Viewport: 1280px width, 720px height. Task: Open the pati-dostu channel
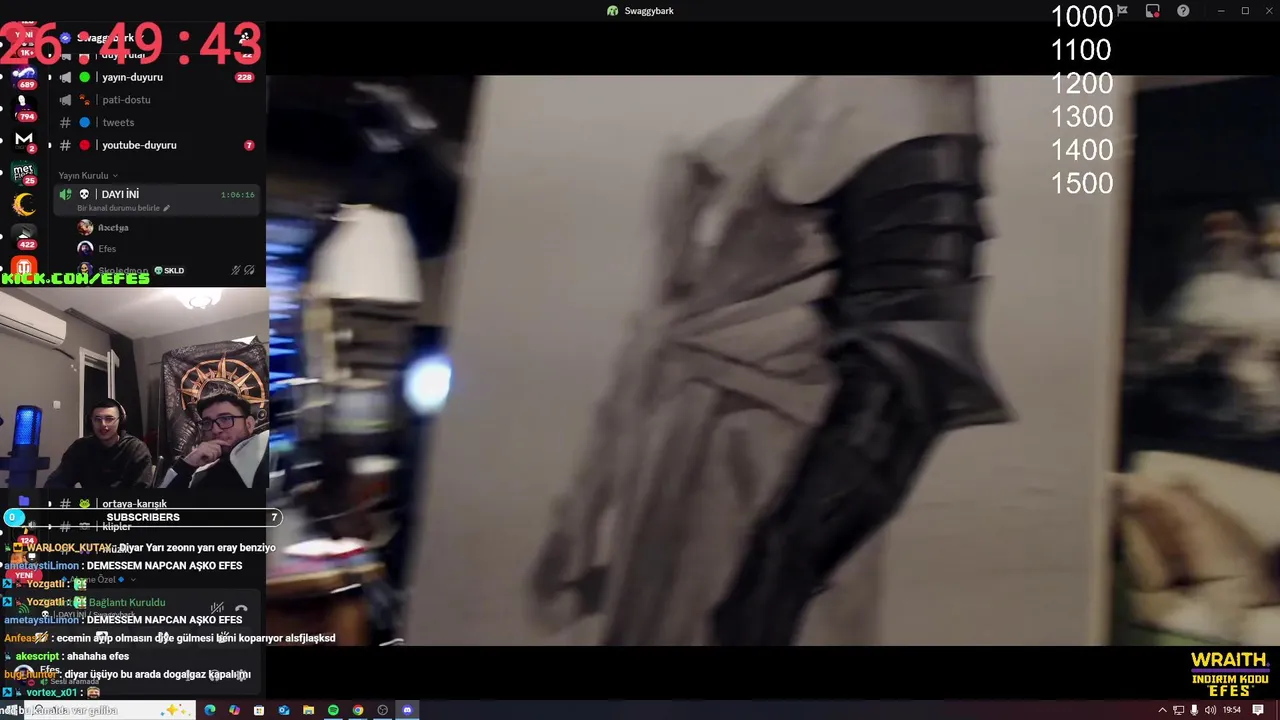(x=155, y=100)
